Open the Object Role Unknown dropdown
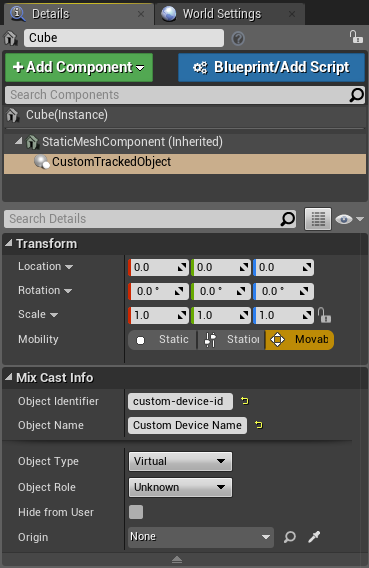The image size is (369, 568). 180,487
